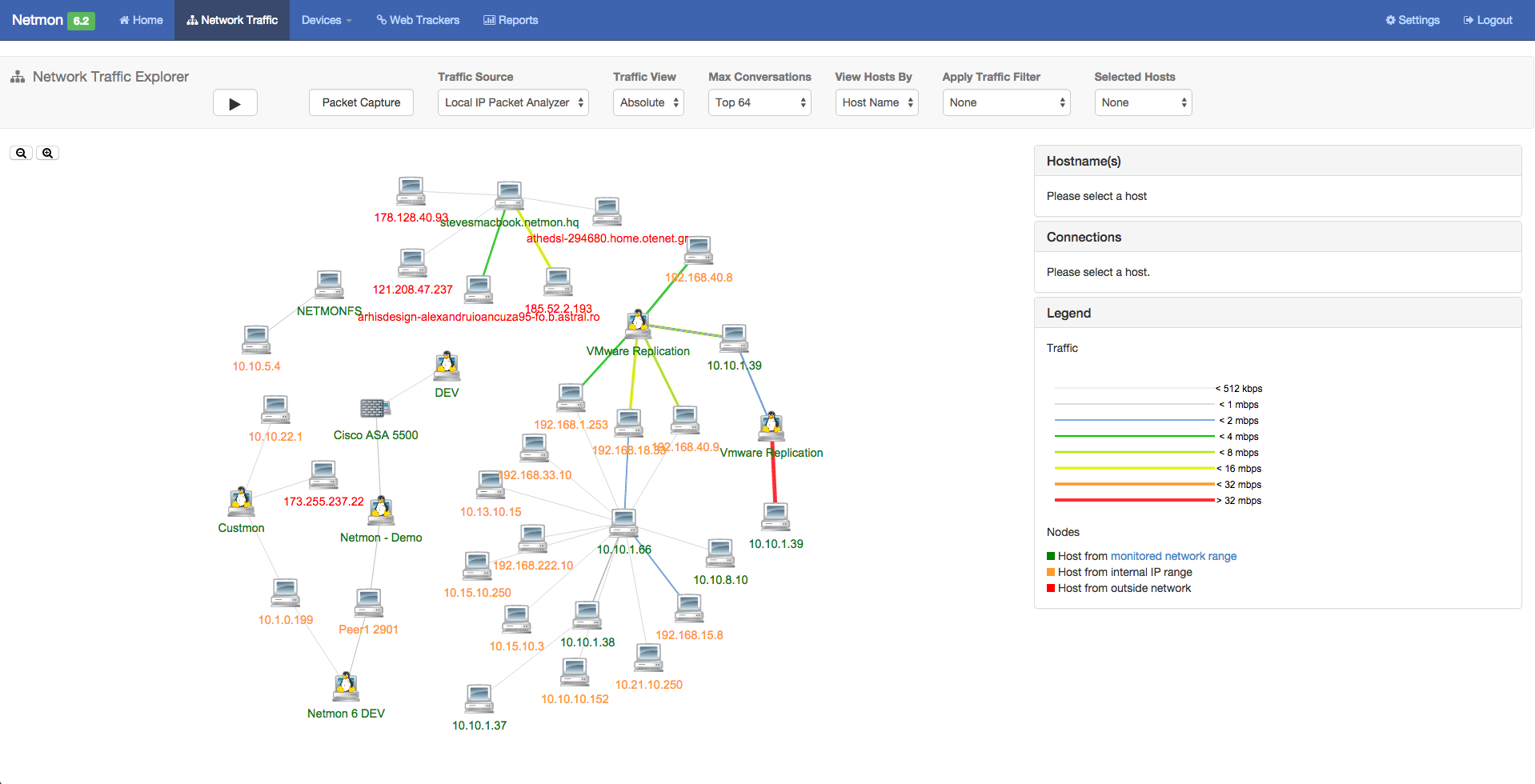
Task: Click the zoom out magnifier icon
Action: click(21, 153)
